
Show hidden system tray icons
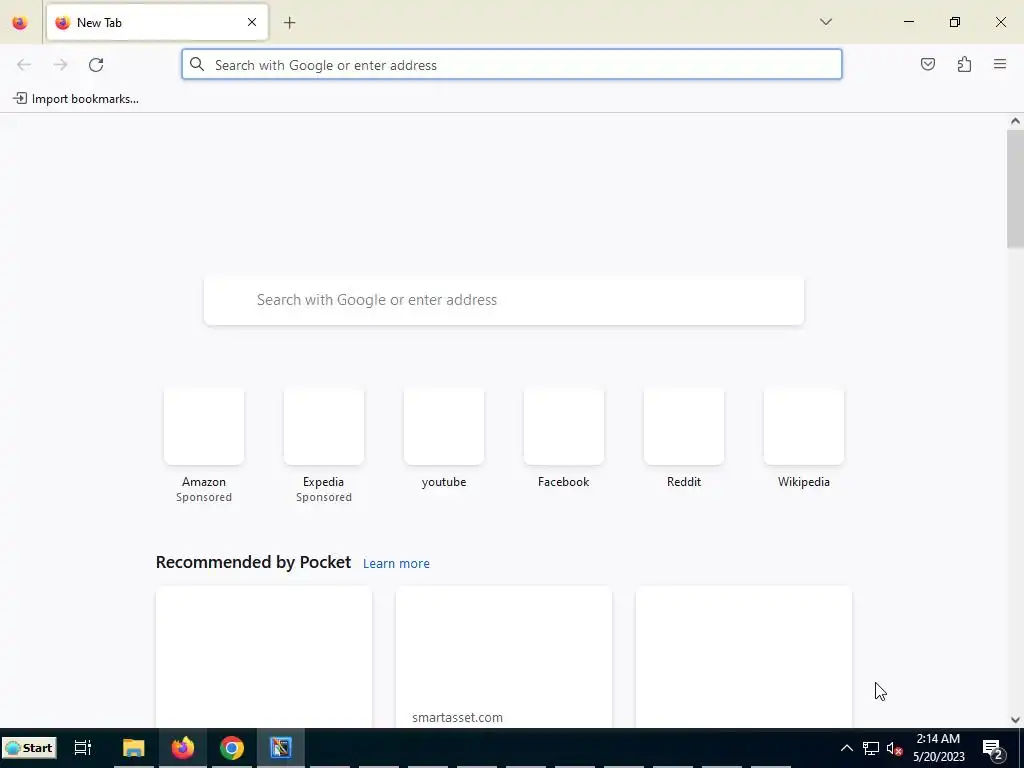tap(846, 748)
